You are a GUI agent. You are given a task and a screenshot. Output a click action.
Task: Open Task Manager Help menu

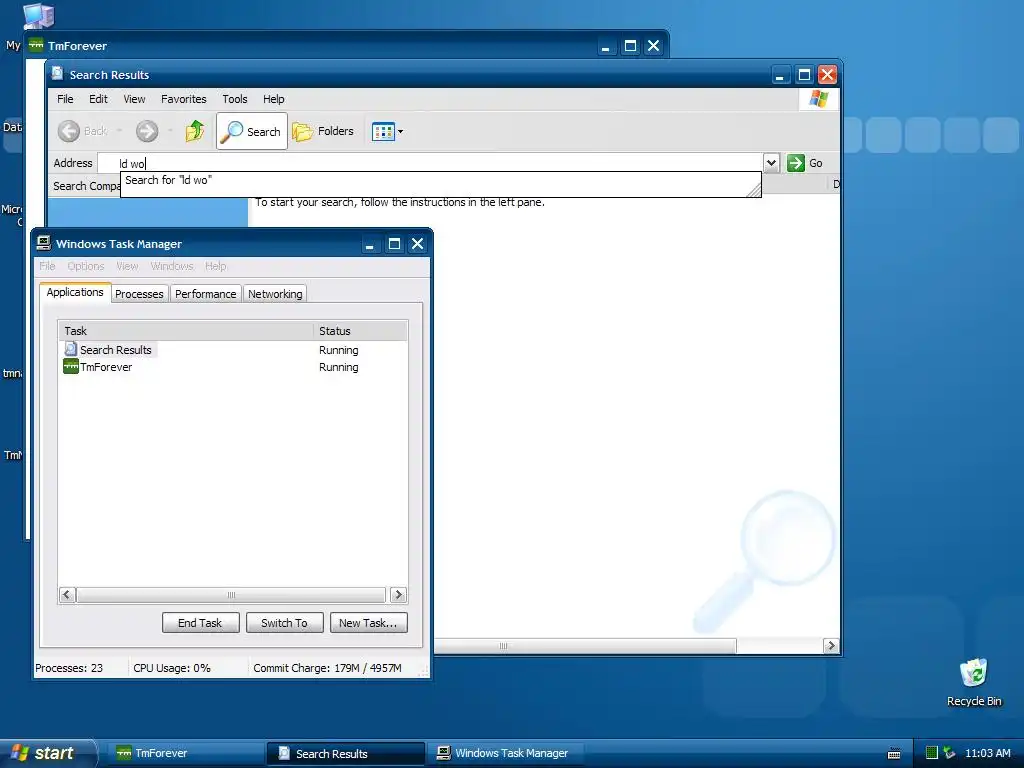[216, 266]
